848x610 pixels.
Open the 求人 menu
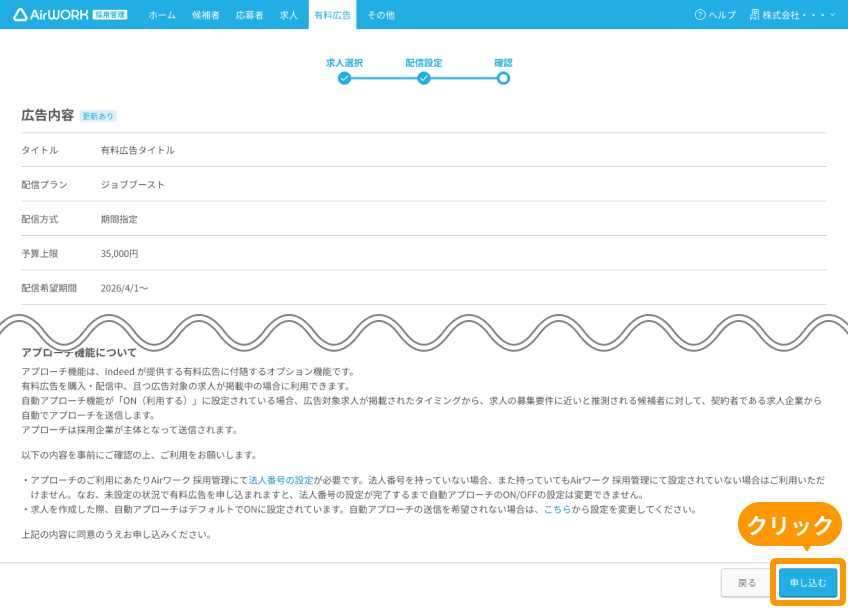point(289,15)
